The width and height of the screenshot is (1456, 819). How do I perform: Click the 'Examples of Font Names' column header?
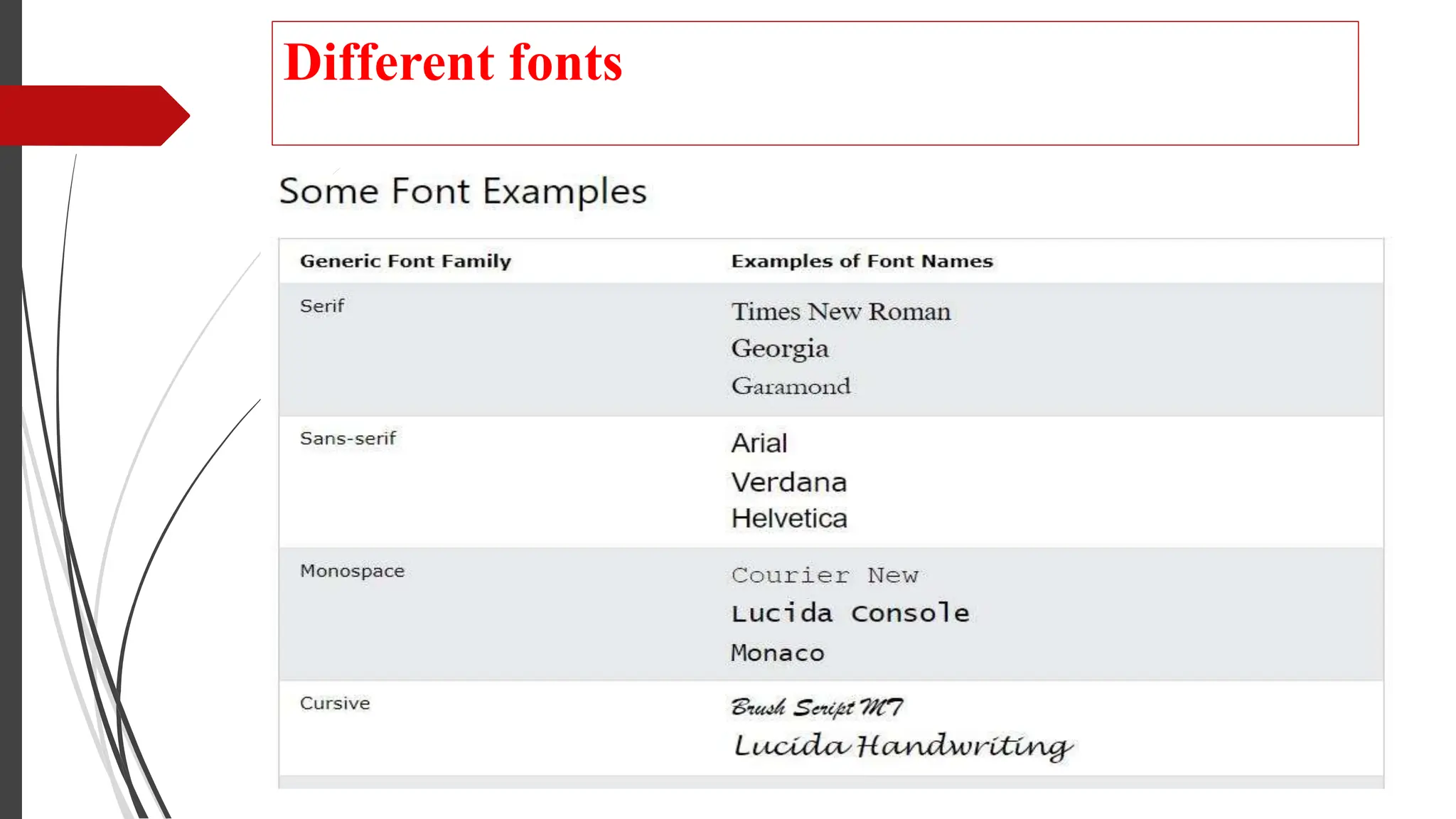pos(862,261)
